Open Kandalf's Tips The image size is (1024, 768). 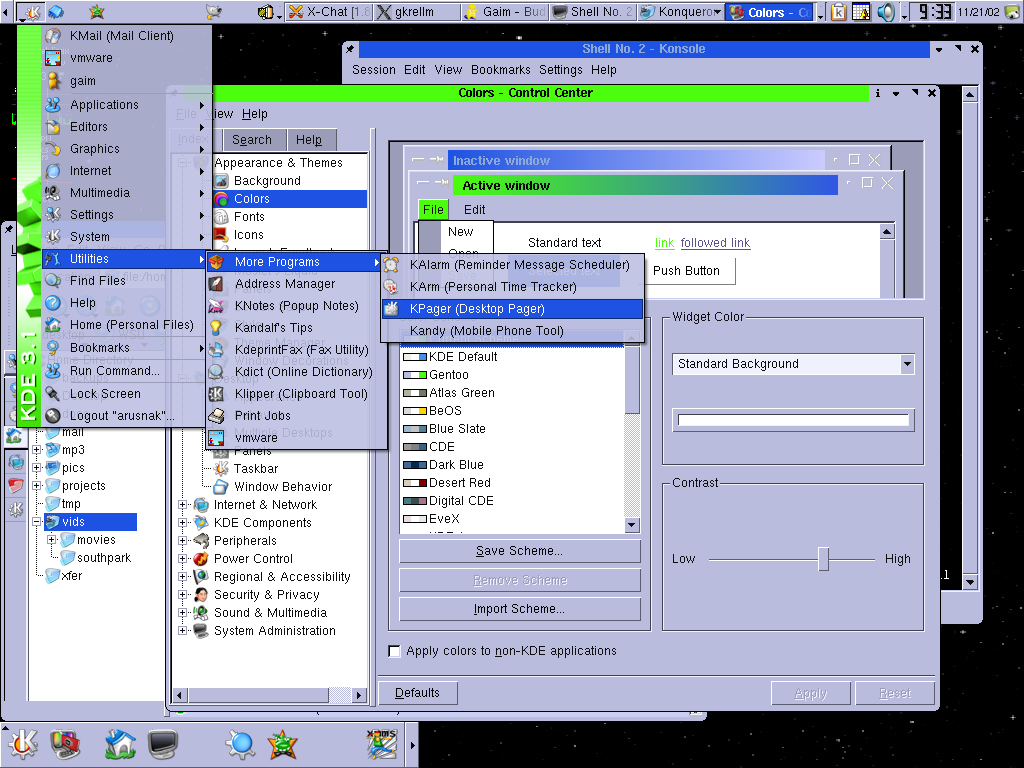pyautogui.click(x=296, y=328)
